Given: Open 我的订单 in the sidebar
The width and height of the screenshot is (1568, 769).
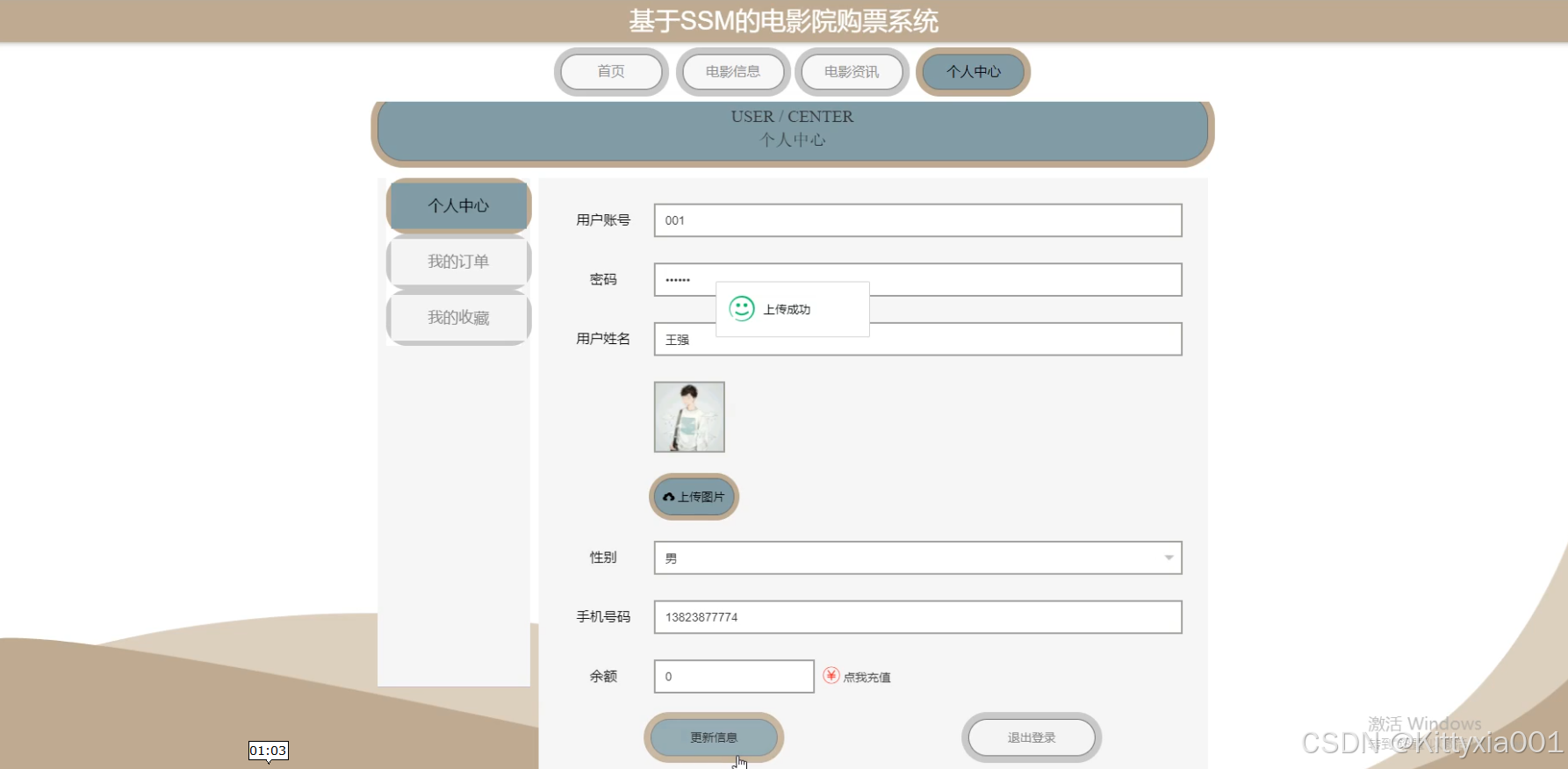Looking at the screenshot, I should [x=458, y=262].
